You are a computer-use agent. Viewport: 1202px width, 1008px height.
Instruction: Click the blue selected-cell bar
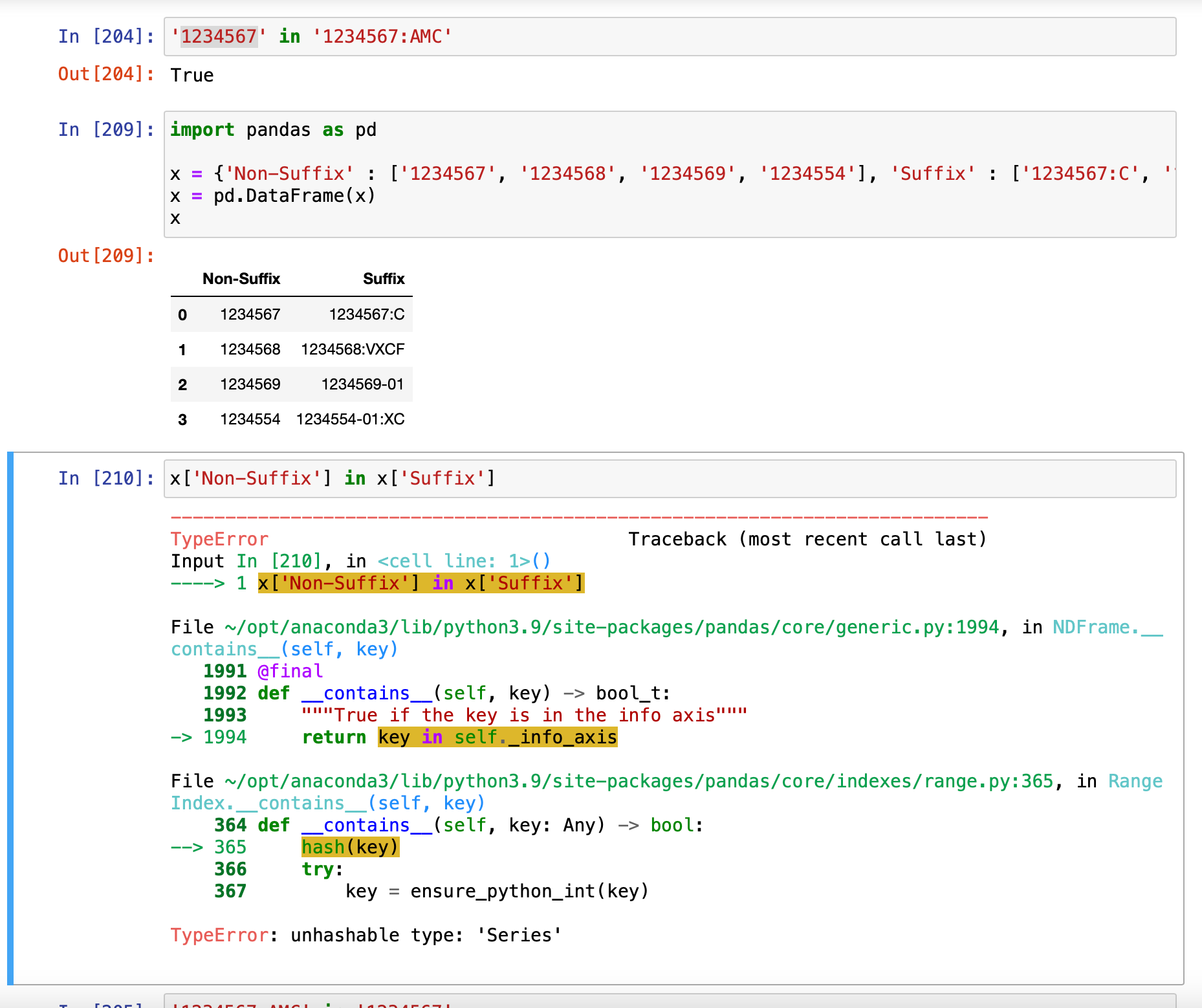tap(10, 718)
